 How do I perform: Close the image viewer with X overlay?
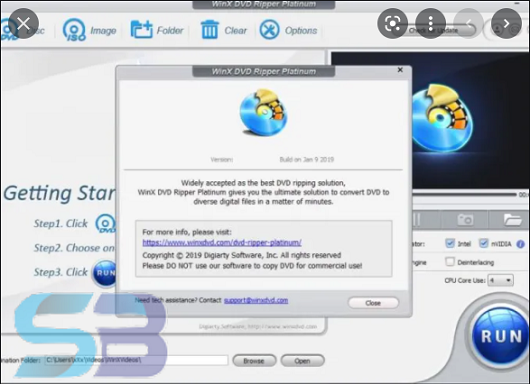coord(23,23)
